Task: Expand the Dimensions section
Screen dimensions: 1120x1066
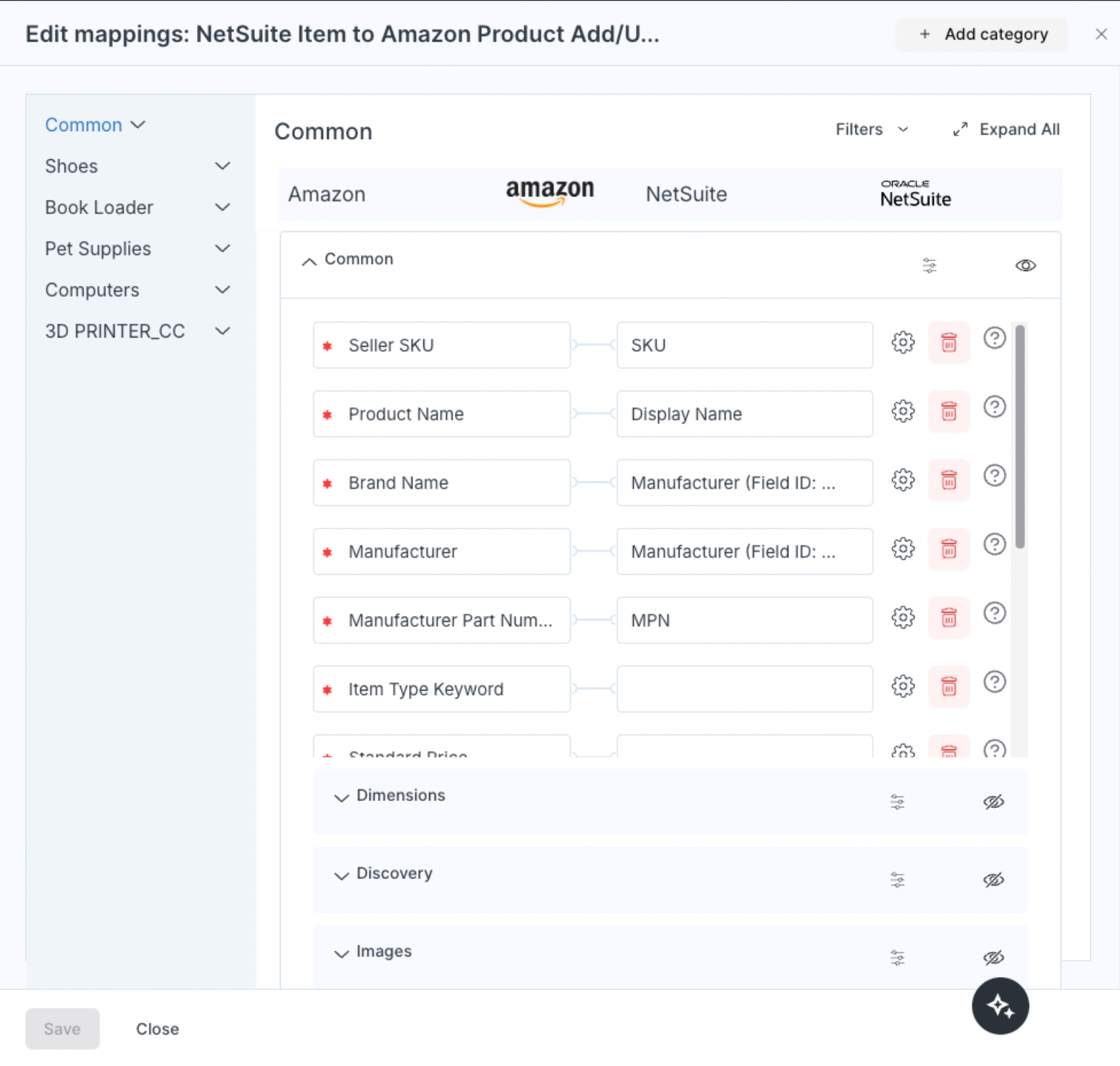Action: pos(342,797)
